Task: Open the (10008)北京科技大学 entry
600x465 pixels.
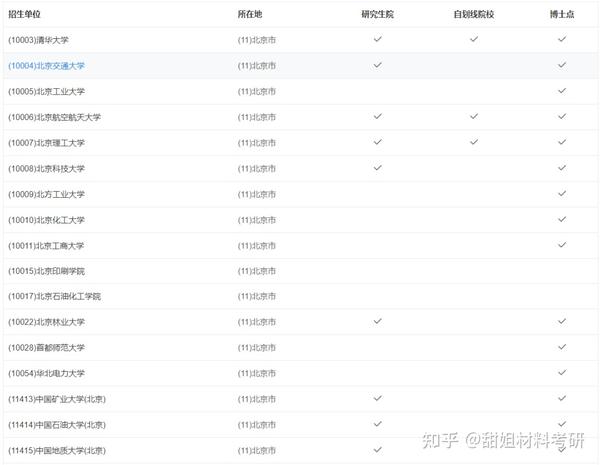Action: pos(46,169)
